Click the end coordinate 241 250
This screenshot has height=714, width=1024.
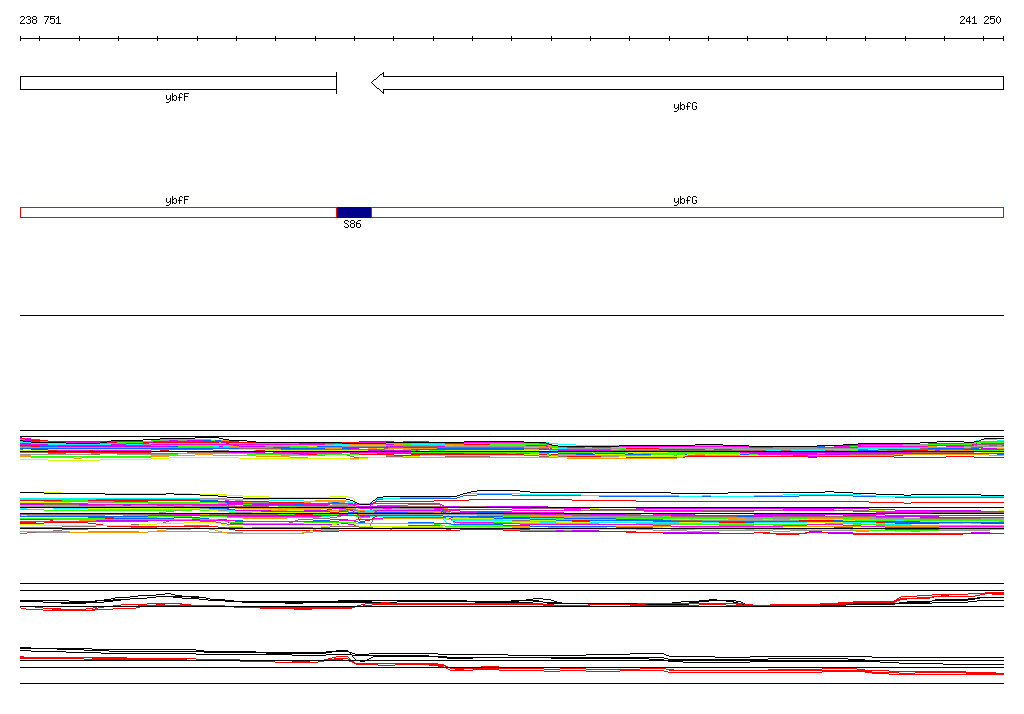(980, 20)
